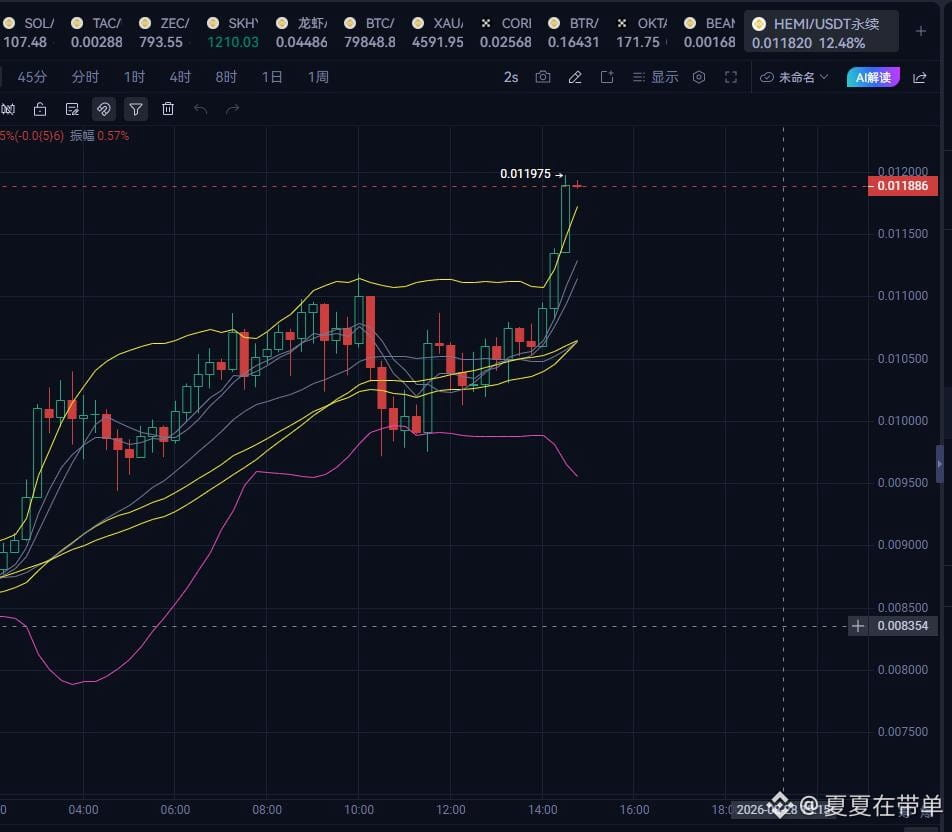Open the XAU/ ticker tab

437,32
